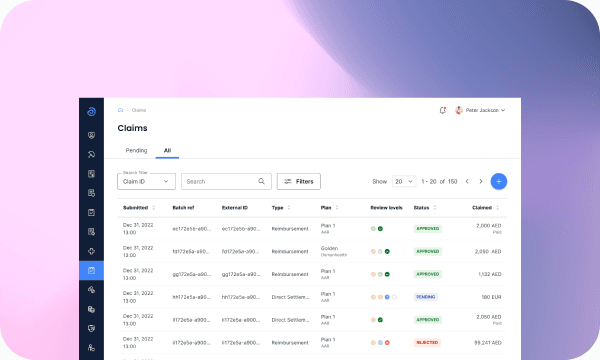Open the pills icon in sidebar

tap(91, 290)
